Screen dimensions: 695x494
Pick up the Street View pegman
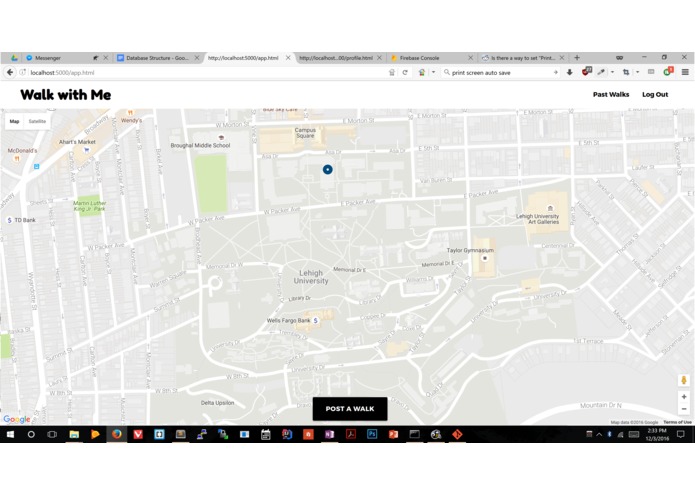684,380
